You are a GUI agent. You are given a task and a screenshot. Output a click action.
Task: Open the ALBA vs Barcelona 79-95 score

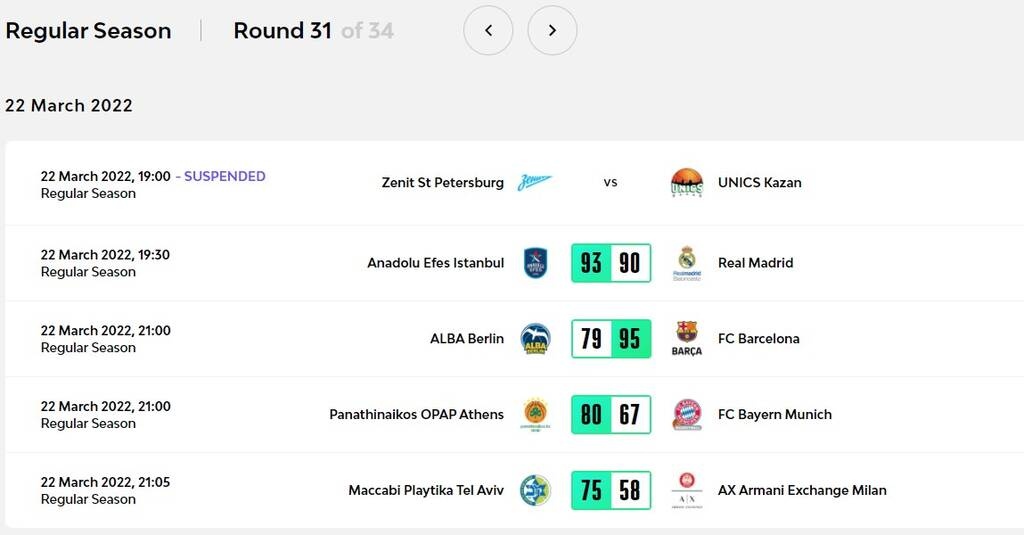(x=611, y=339)
